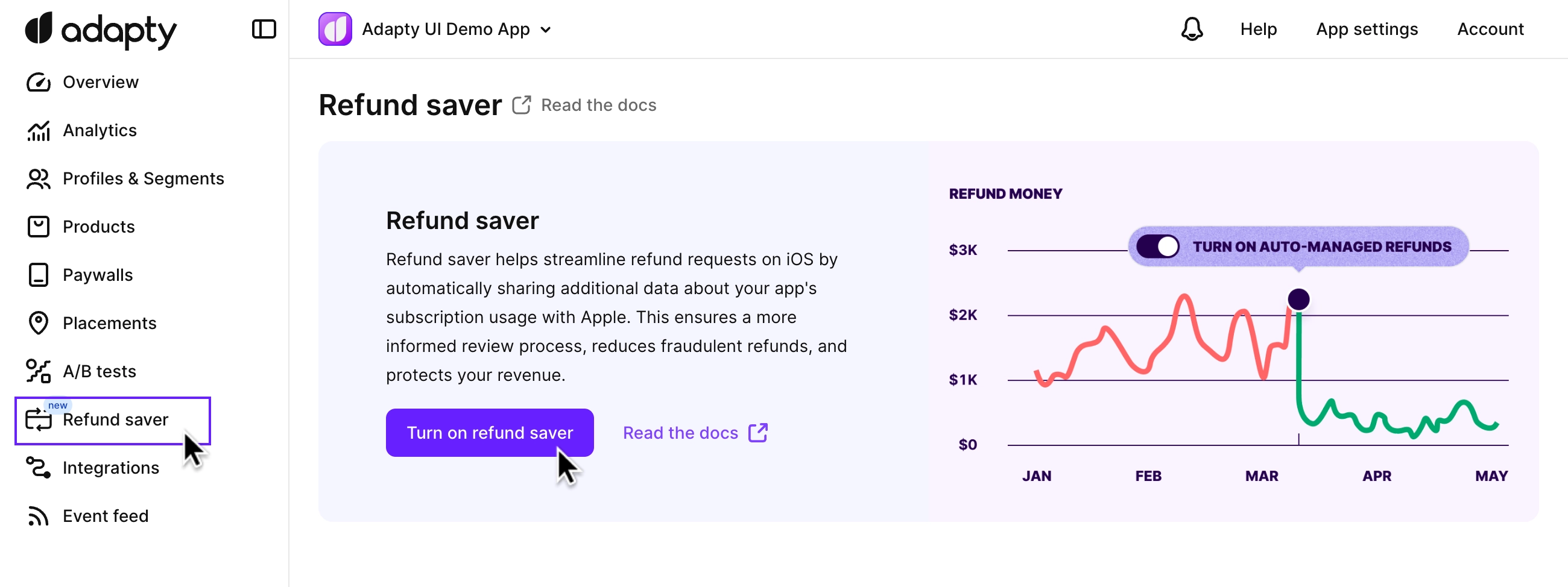Click the dark marker dot on chart
The width and height of the screenshot is (1568, 587).
tap(1298, 300)
